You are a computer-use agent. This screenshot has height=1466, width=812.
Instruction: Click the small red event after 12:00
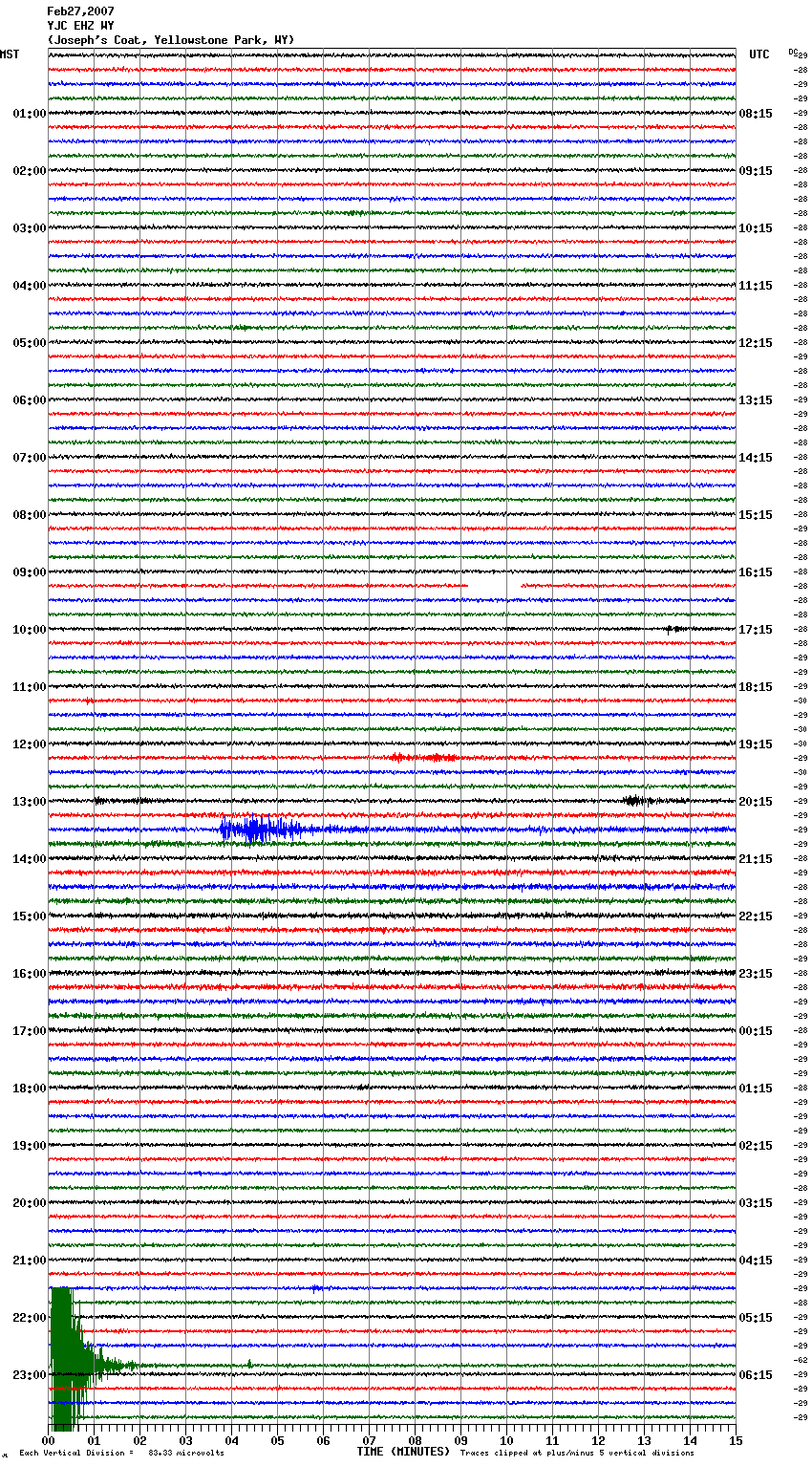pos(424,758)
